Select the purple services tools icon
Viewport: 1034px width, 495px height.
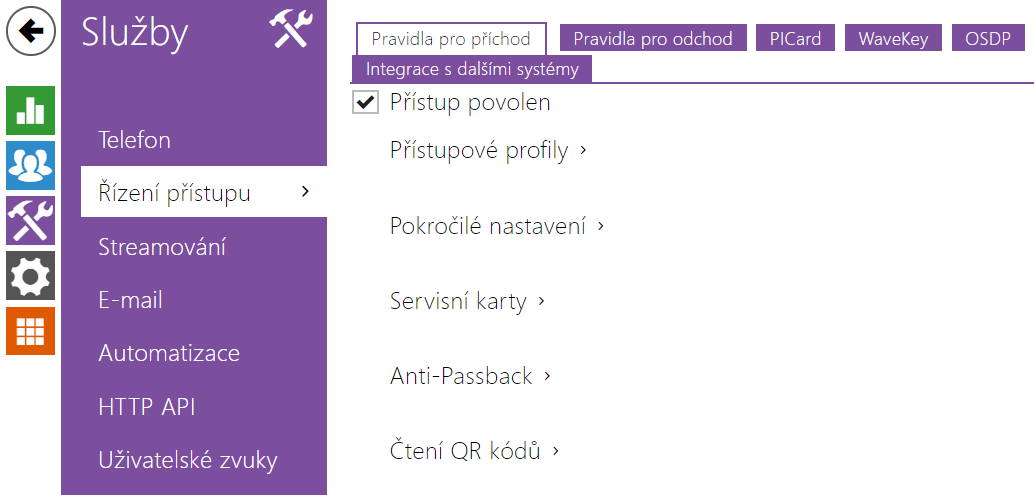[31, 220]
